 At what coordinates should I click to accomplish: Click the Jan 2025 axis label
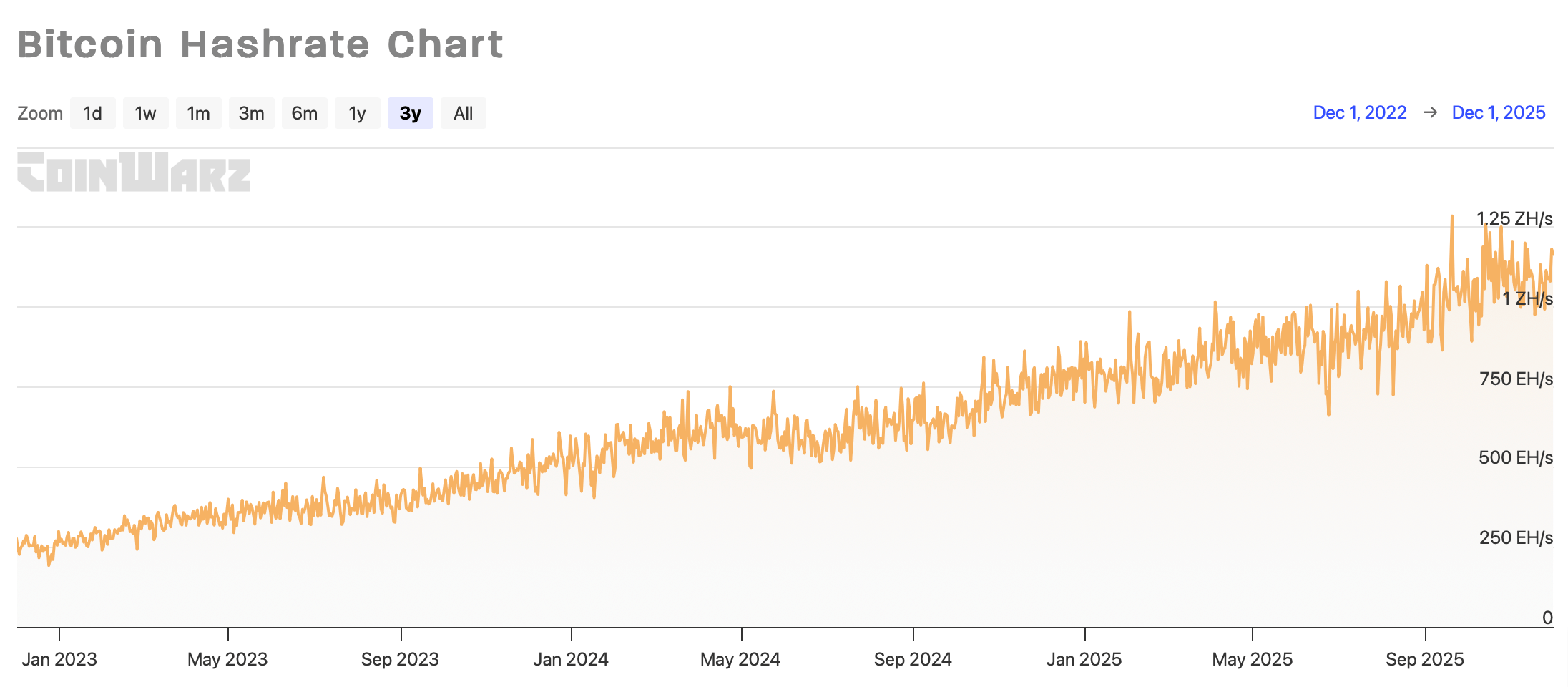click(1084, 659)
